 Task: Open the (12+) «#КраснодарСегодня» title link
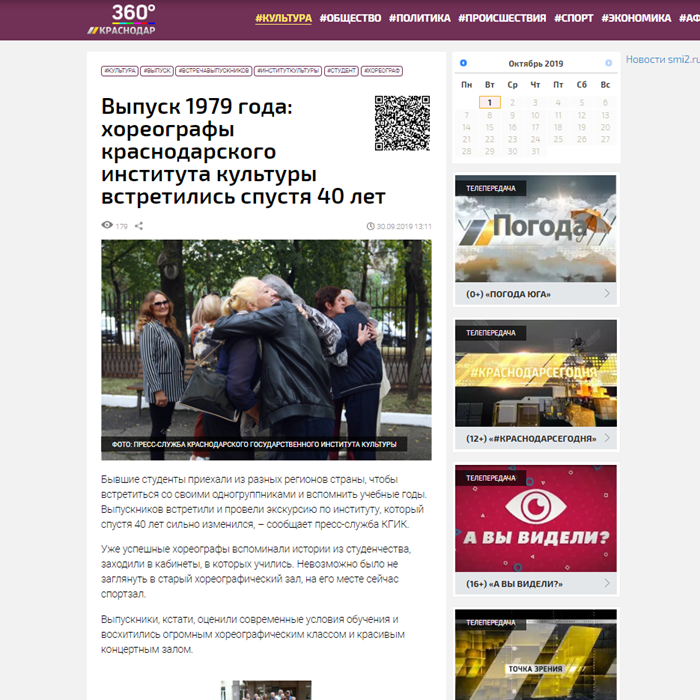531,439
